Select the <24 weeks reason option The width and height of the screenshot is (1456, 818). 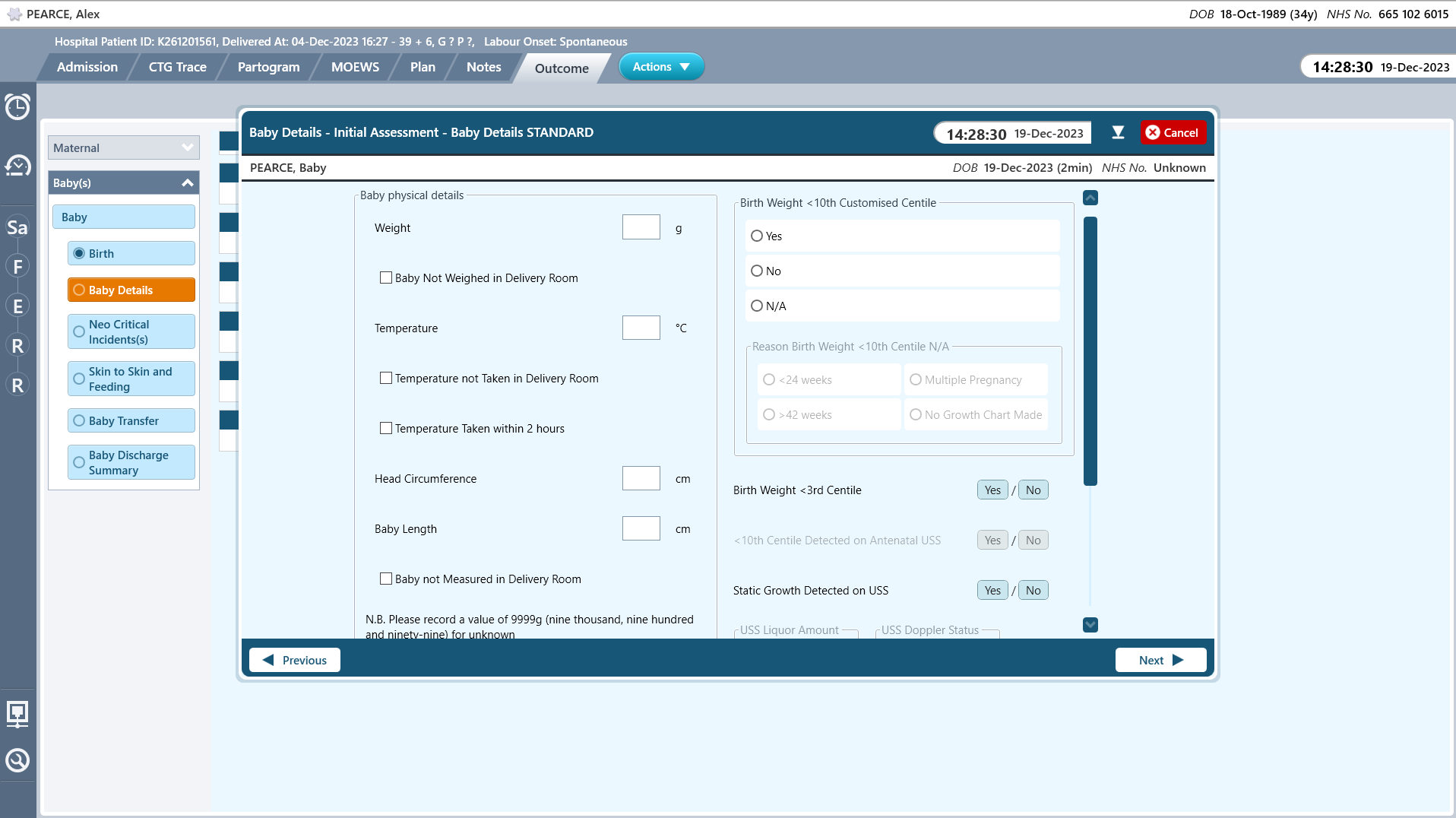[829, 379]
